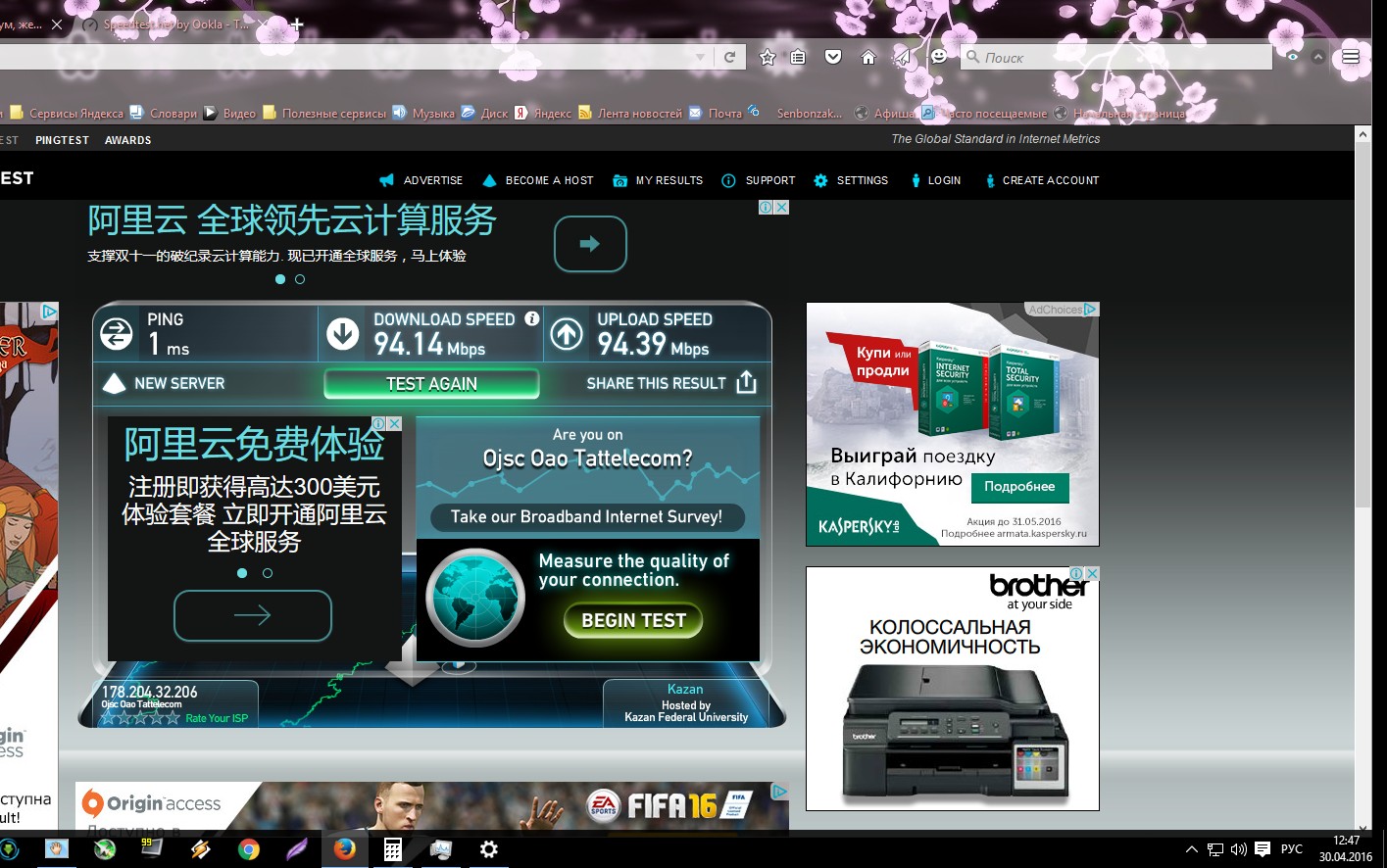This screenshot has width=1387, height=868.
Task: Open the address bar history dropdown
Action: (x=699, y=57)
